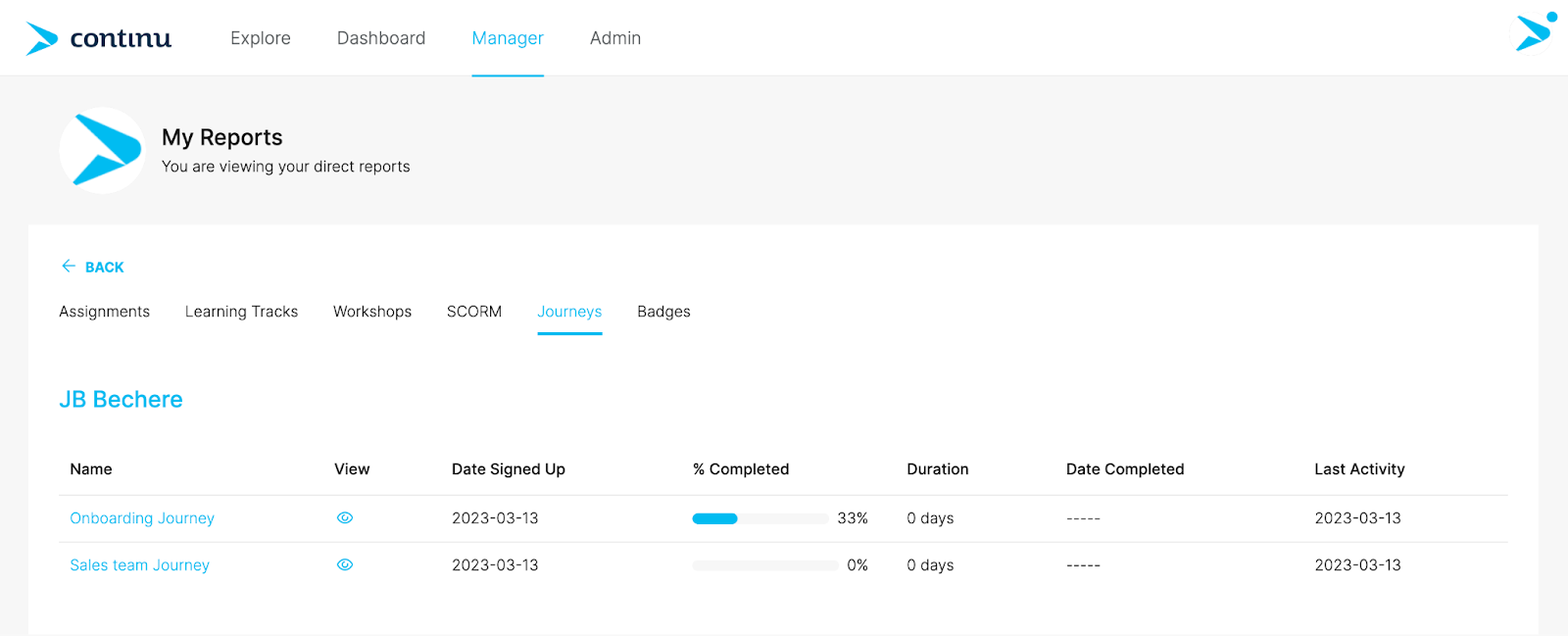Select the Manager navigation item
Viewport: 1568px width, 636px height.
click(508, 38)
